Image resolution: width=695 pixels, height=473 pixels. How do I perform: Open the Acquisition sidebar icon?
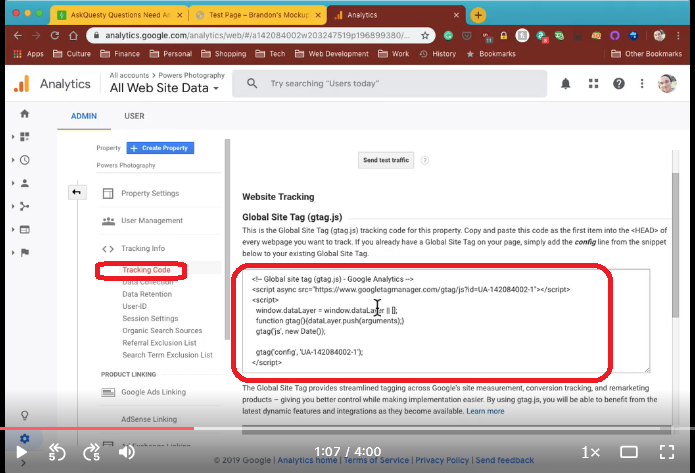click(x=25, y=206)
